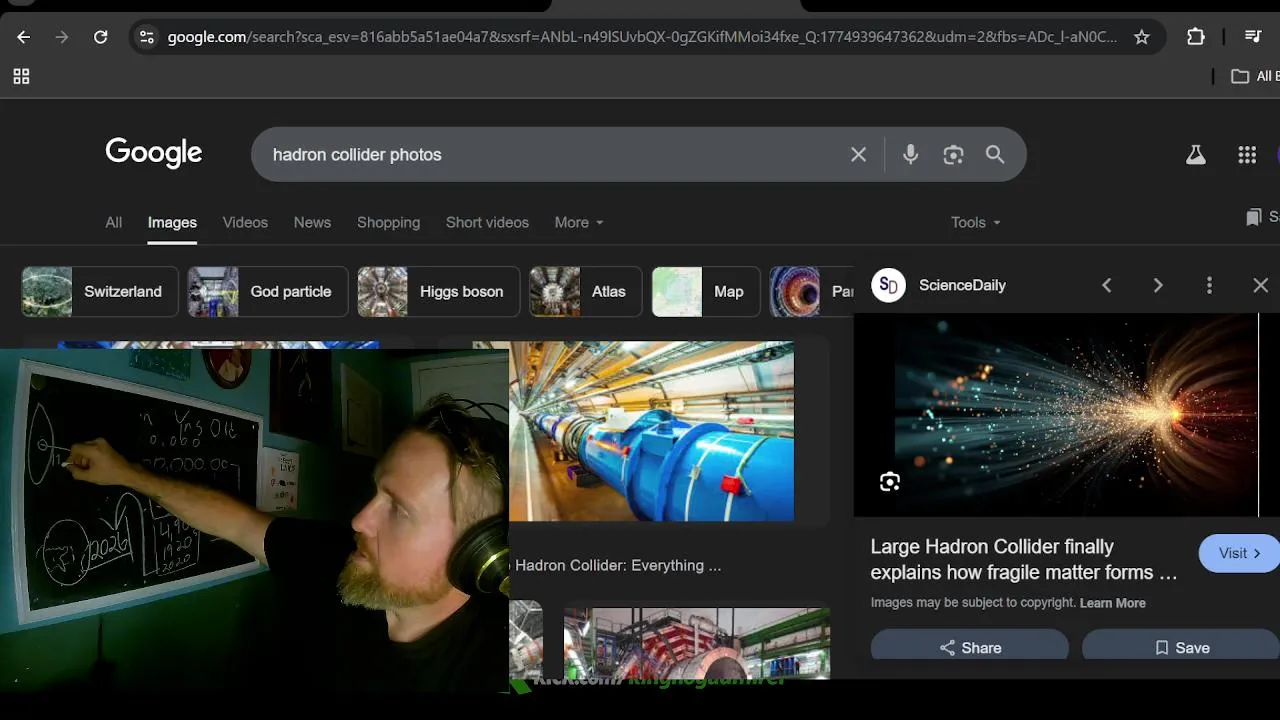Open Search Labs flask icon

[x=1195, y=154]
